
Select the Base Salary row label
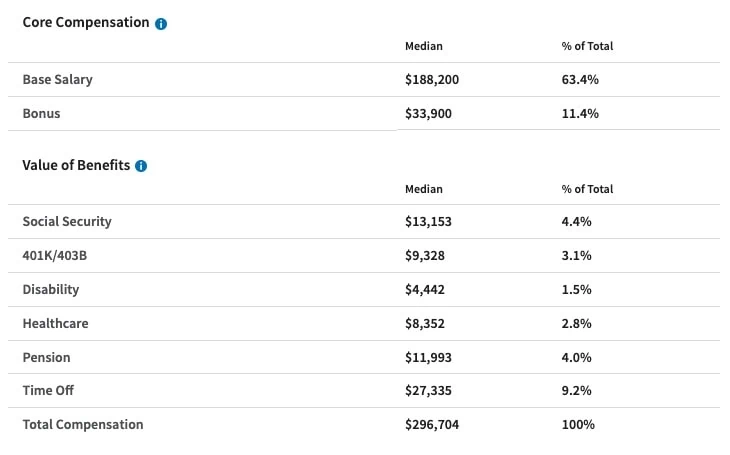57,79
